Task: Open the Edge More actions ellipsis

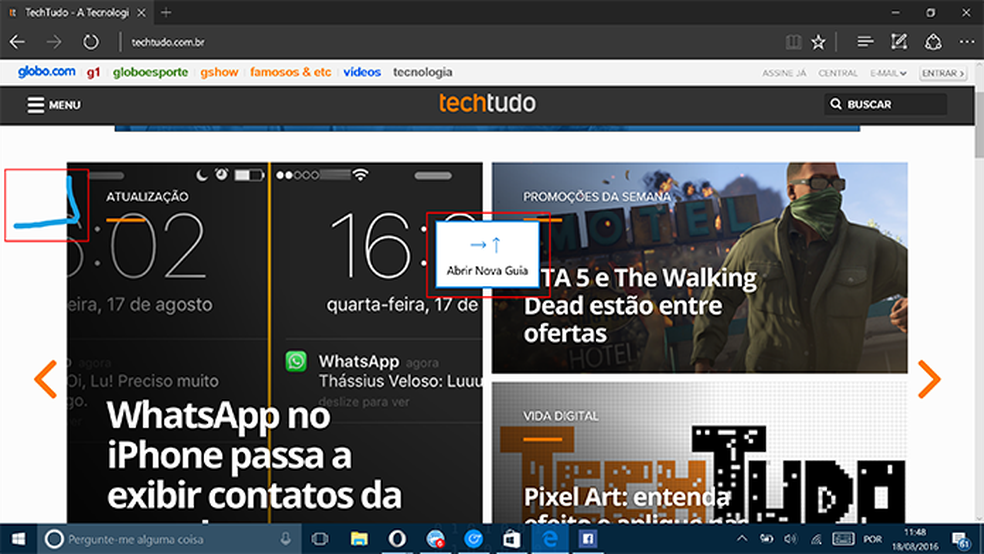Action: point(967,42)
